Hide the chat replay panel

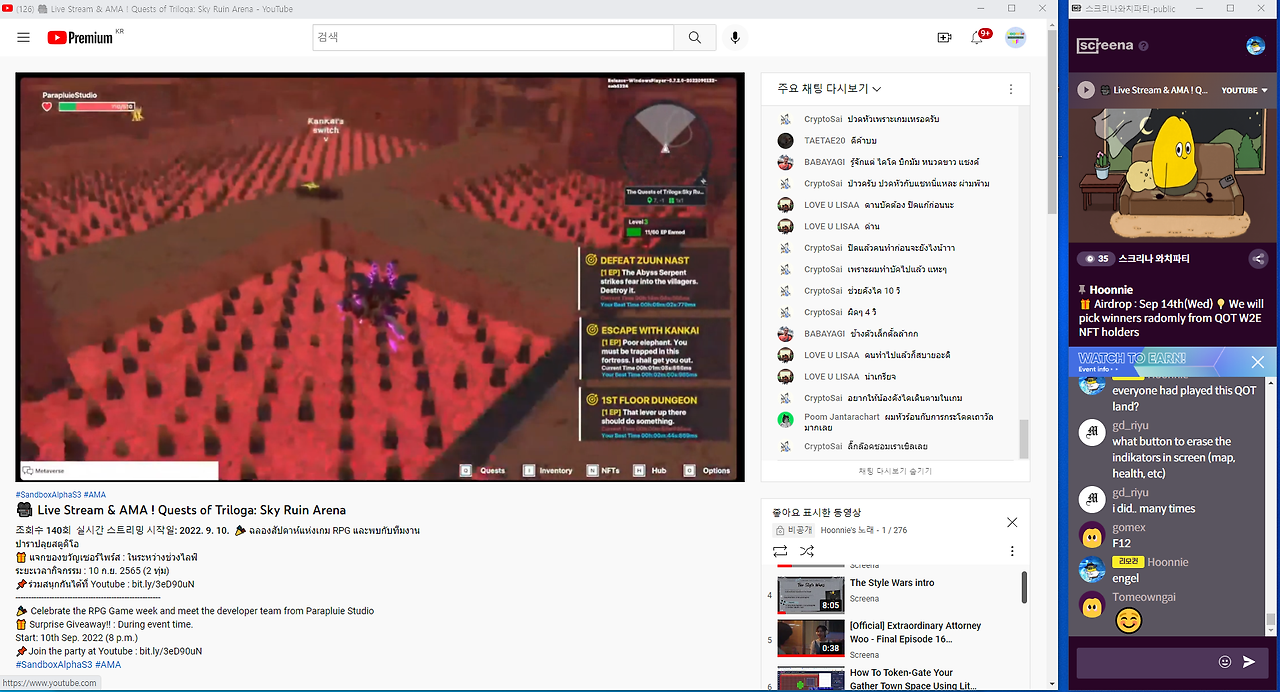(895, 470)
